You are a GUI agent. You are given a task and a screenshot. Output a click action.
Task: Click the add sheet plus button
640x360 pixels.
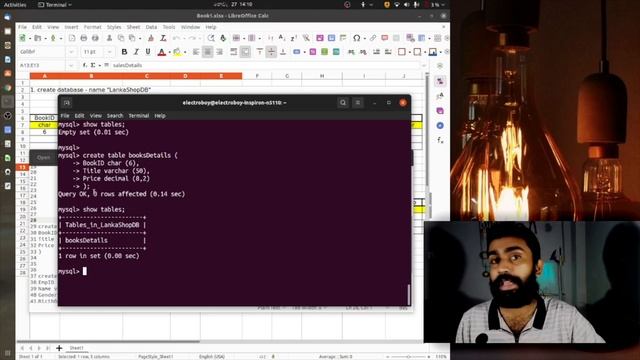59,348
